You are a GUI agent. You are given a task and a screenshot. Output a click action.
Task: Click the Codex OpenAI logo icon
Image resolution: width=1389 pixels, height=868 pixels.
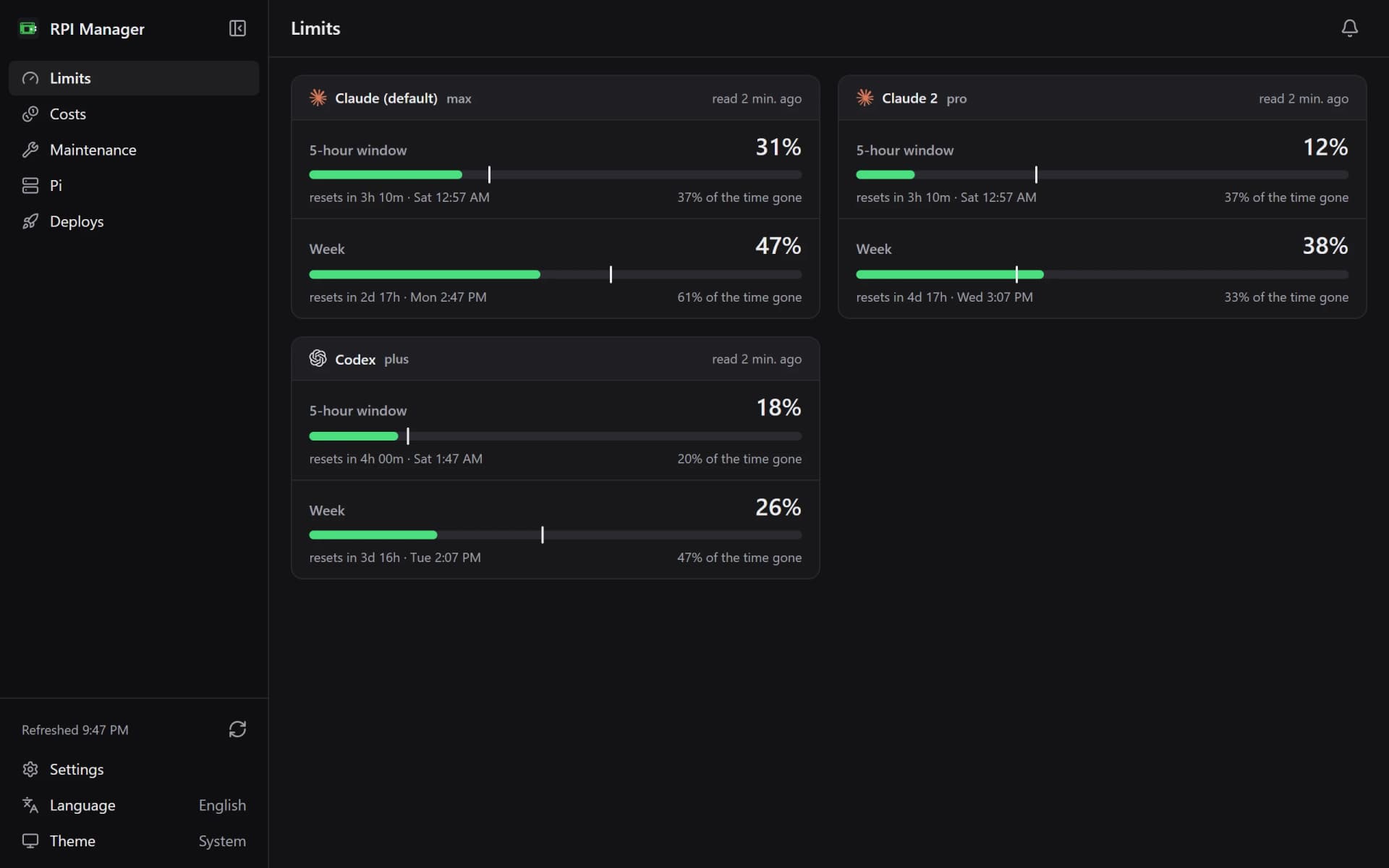tap(318, 358)
